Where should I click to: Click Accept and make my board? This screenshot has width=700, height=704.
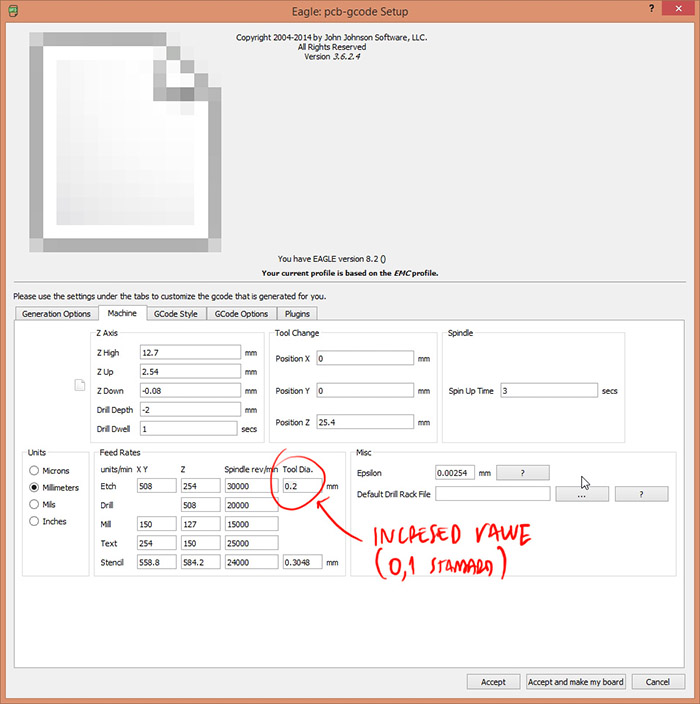click(576, 682)
